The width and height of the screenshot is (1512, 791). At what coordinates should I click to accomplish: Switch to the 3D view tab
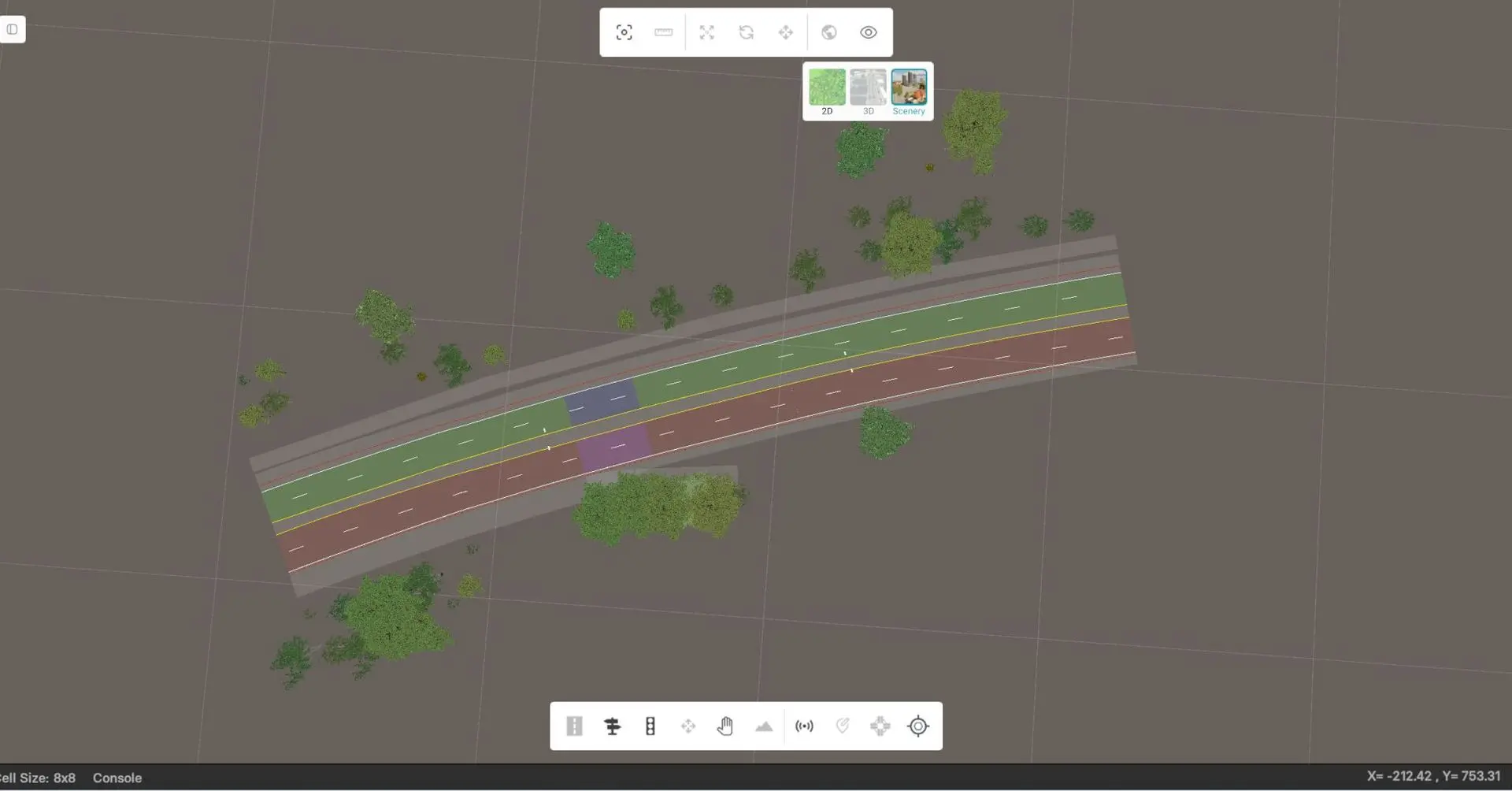868,89
